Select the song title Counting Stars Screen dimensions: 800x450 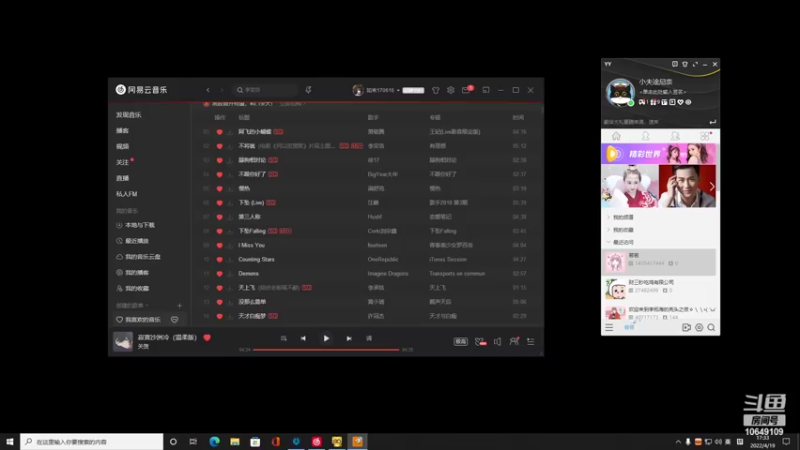[256, 259]
